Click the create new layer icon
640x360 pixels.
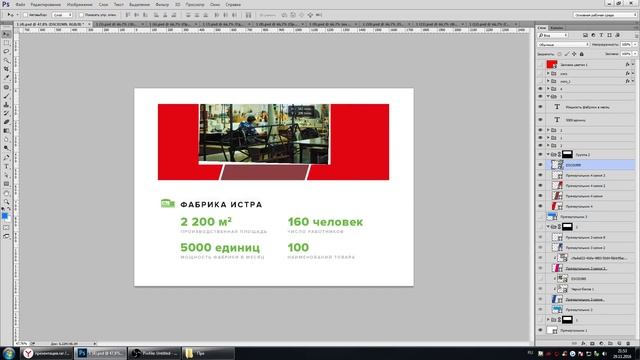[x=619, y=344]
